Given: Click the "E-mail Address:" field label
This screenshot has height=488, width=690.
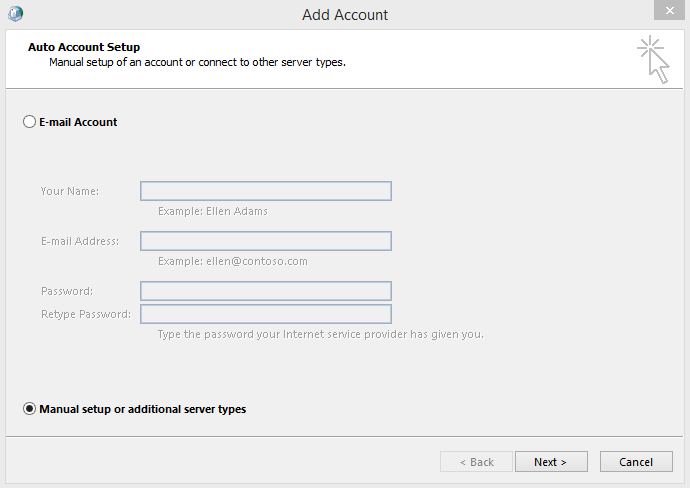Looking at the screenshot, I should coord(80,241).
